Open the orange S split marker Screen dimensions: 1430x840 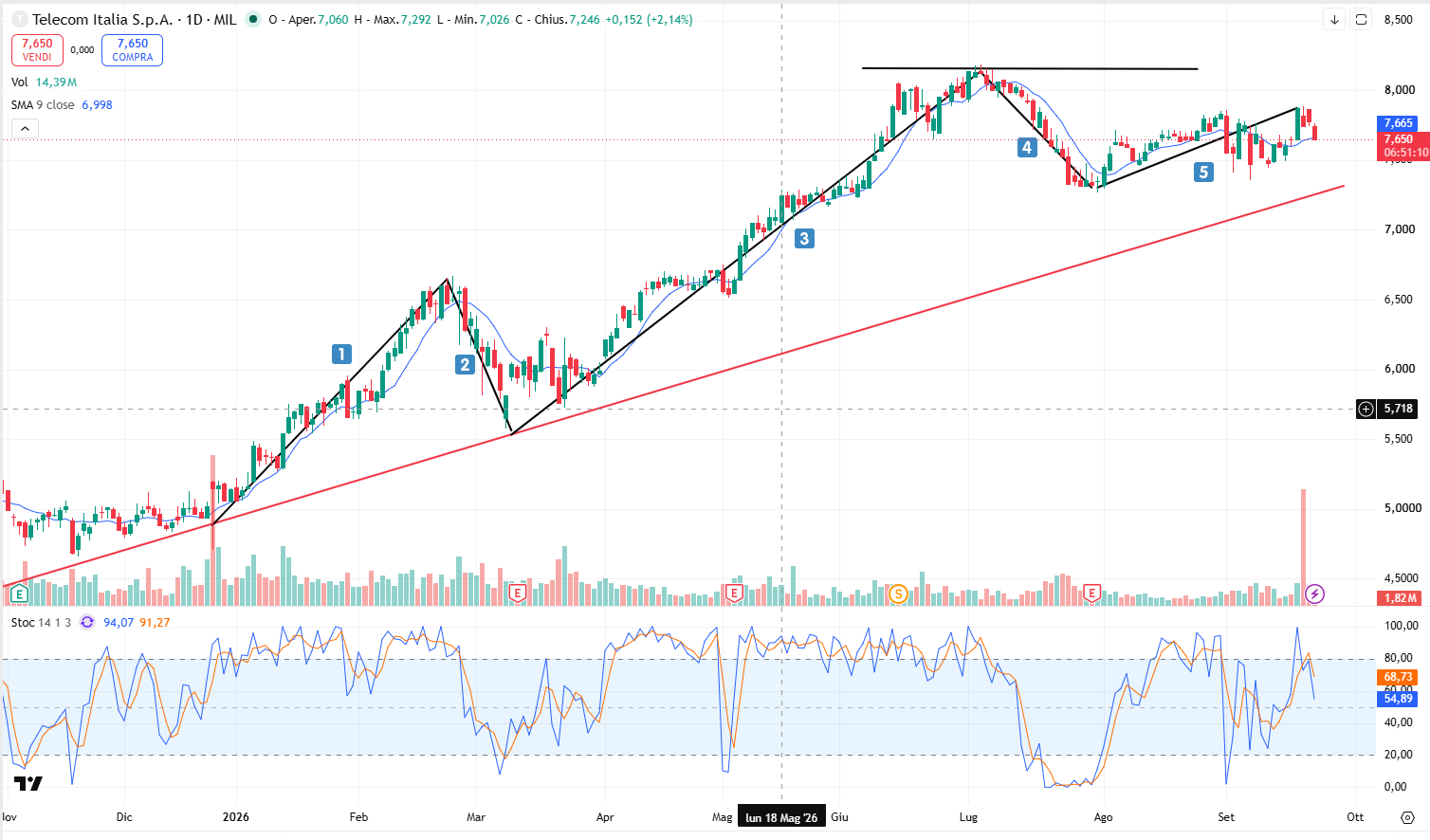[x=897, y=594]
